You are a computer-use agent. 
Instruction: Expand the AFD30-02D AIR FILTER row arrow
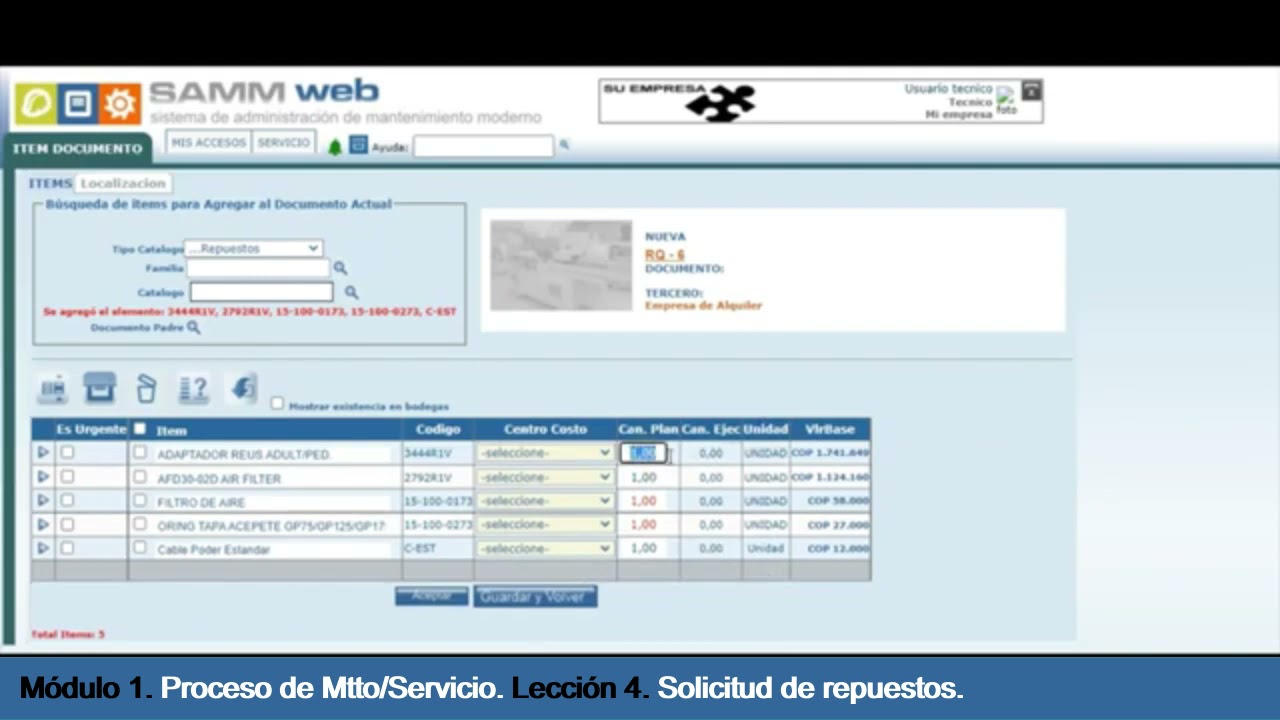(43, 477)
